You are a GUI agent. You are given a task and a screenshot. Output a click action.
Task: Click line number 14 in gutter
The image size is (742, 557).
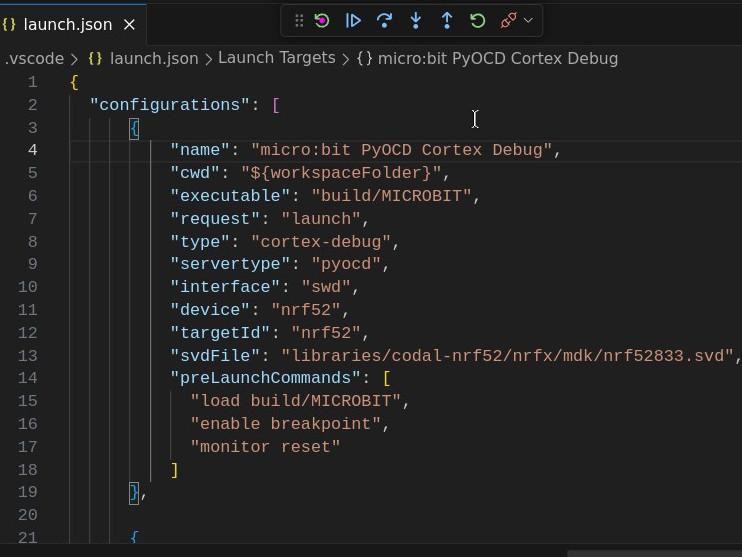point(27,378)
